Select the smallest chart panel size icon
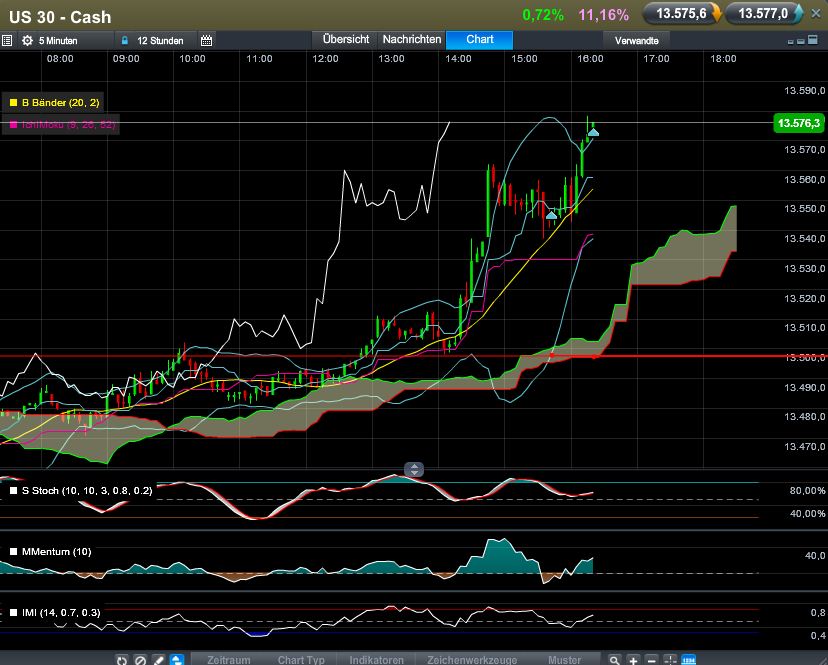This screenshot has height=665, width=828. (791, 42)
